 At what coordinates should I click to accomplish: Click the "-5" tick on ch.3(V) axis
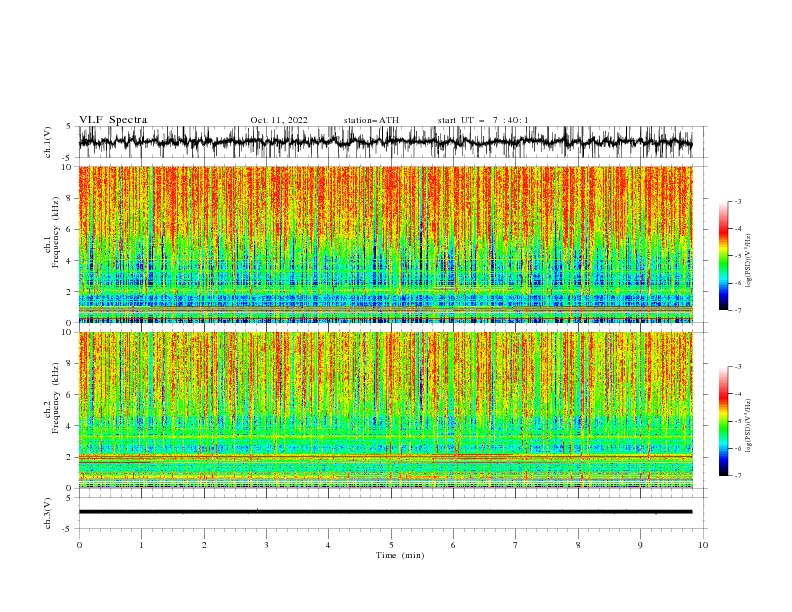68,529
